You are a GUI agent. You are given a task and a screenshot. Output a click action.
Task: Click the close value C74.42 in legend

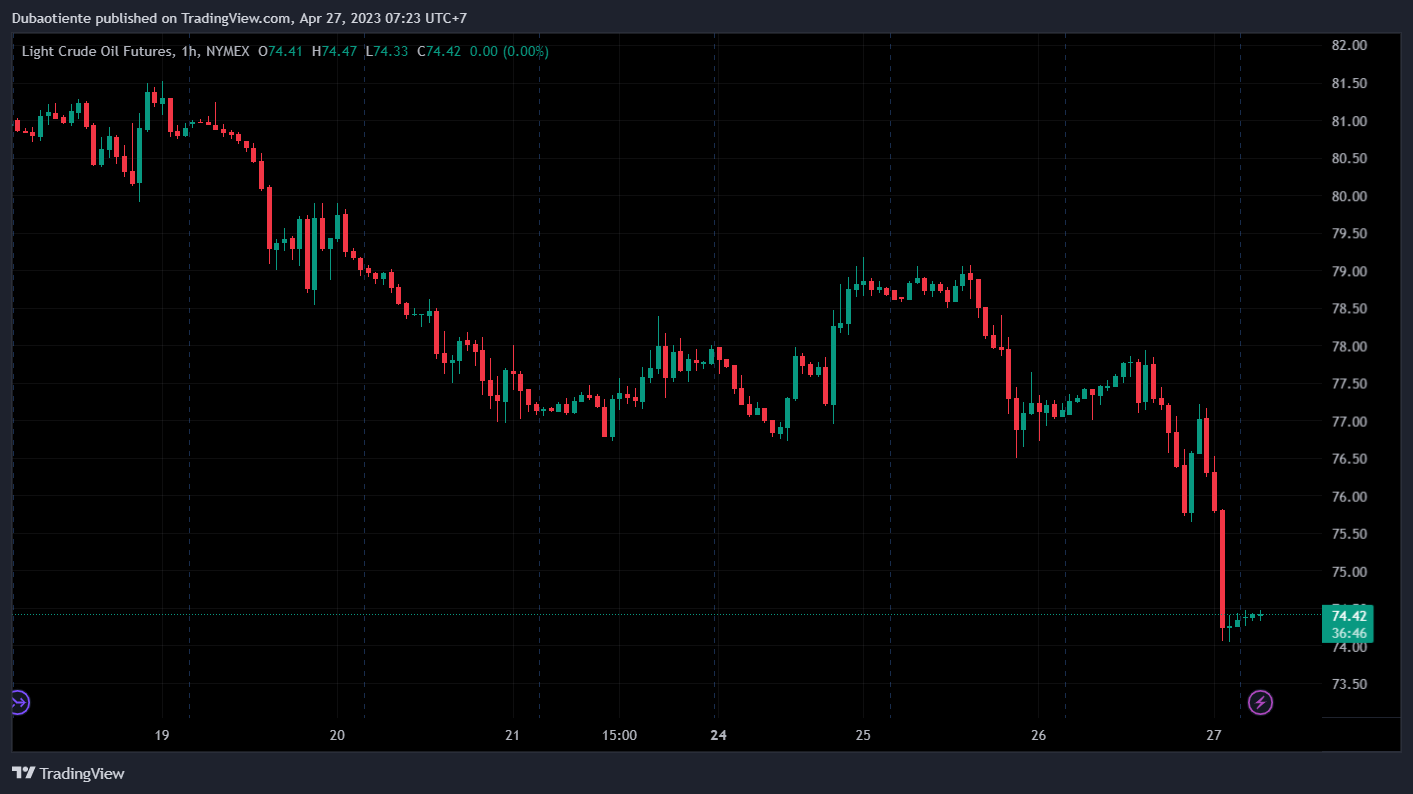pyautogui.click(x=438, y=51)
